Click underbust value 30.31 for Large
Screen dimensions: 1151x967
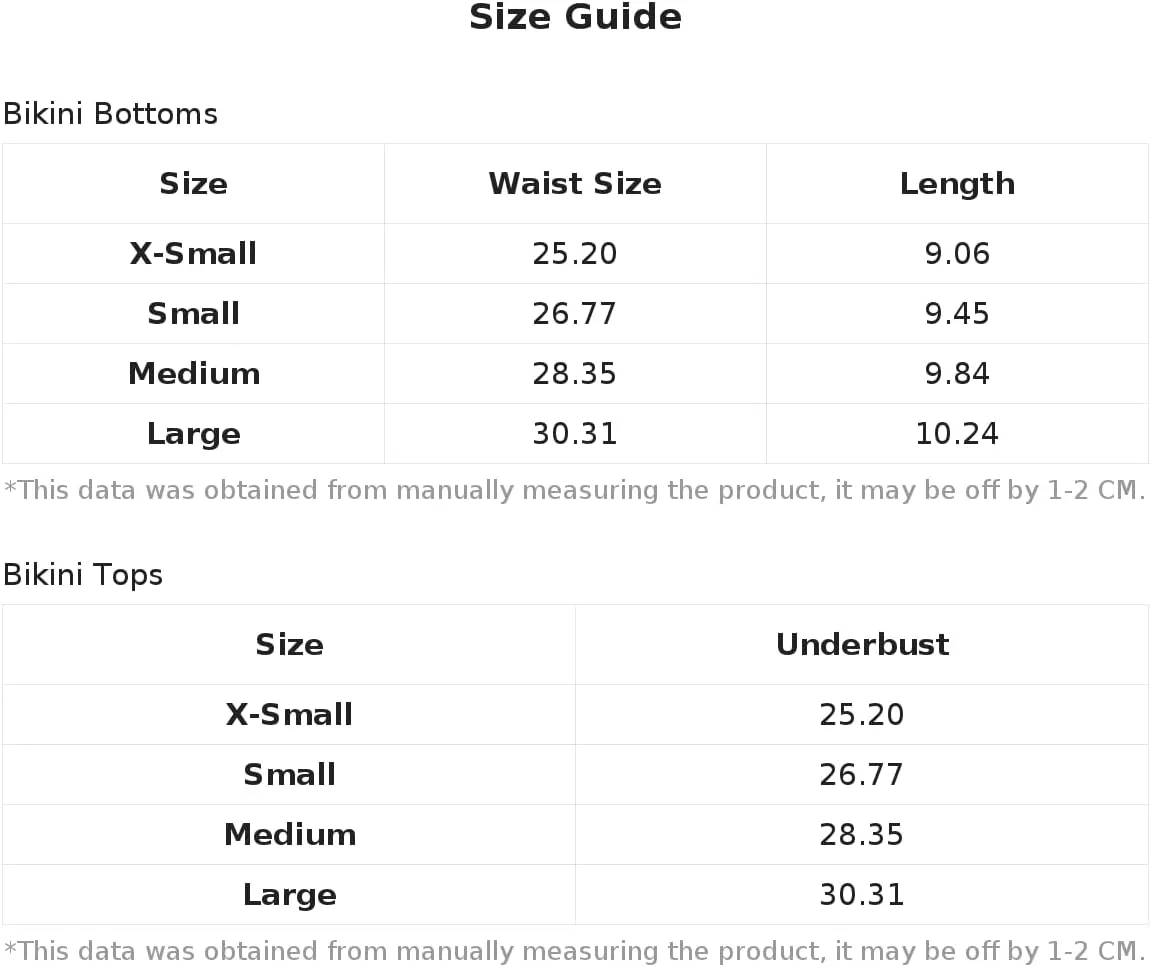pyautogui.click(x=862, y=895)
